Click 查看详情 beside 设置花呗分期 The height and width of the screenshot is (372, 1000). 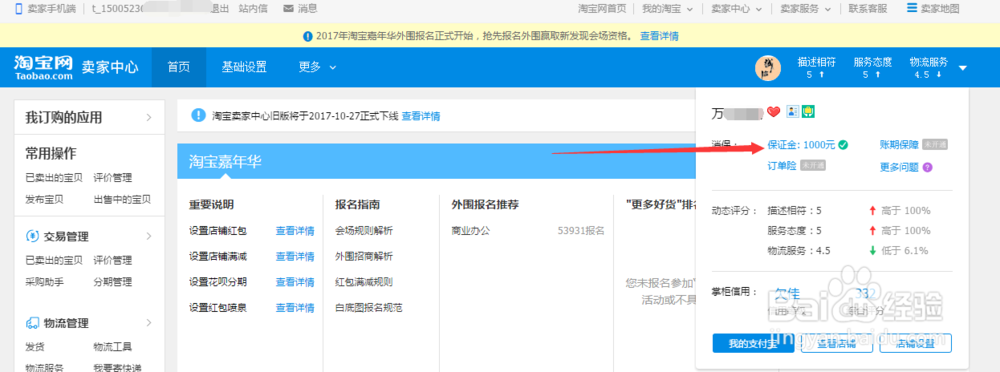coord(295,282)
